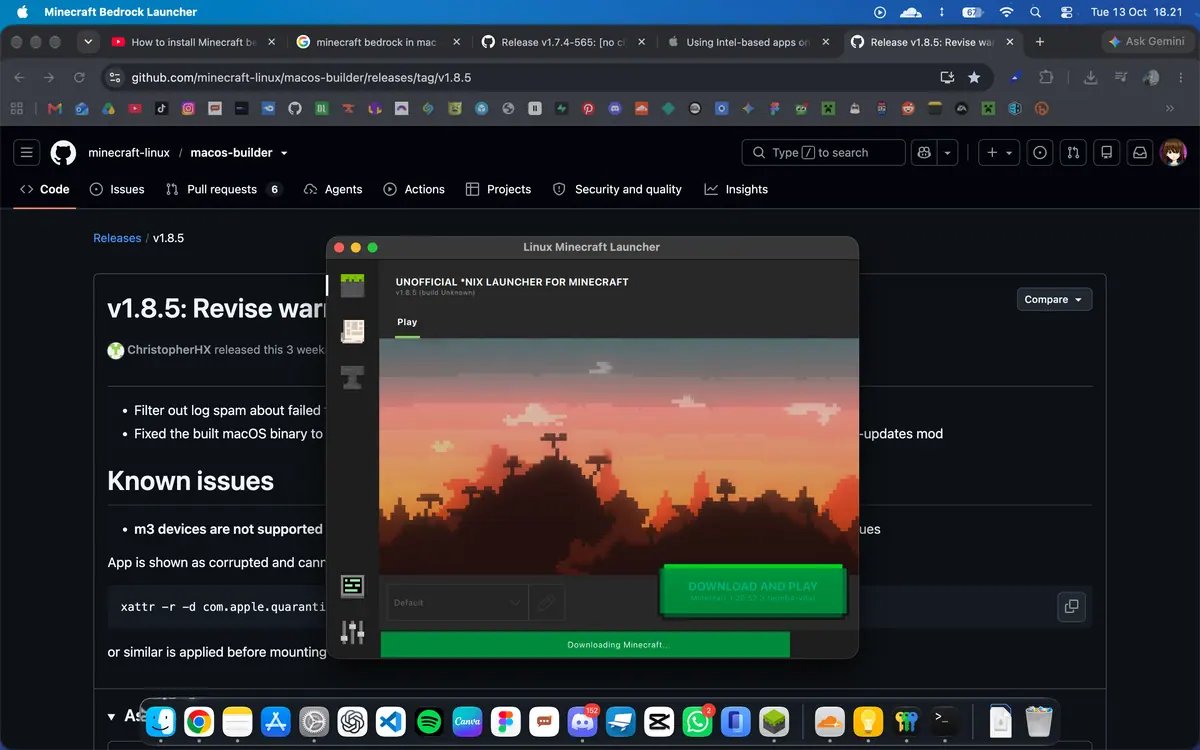This screenshot has width=1200, height=750.
Task: Expand the macos-builder repository dropdown arrow
Action: (x=284, y=153)
